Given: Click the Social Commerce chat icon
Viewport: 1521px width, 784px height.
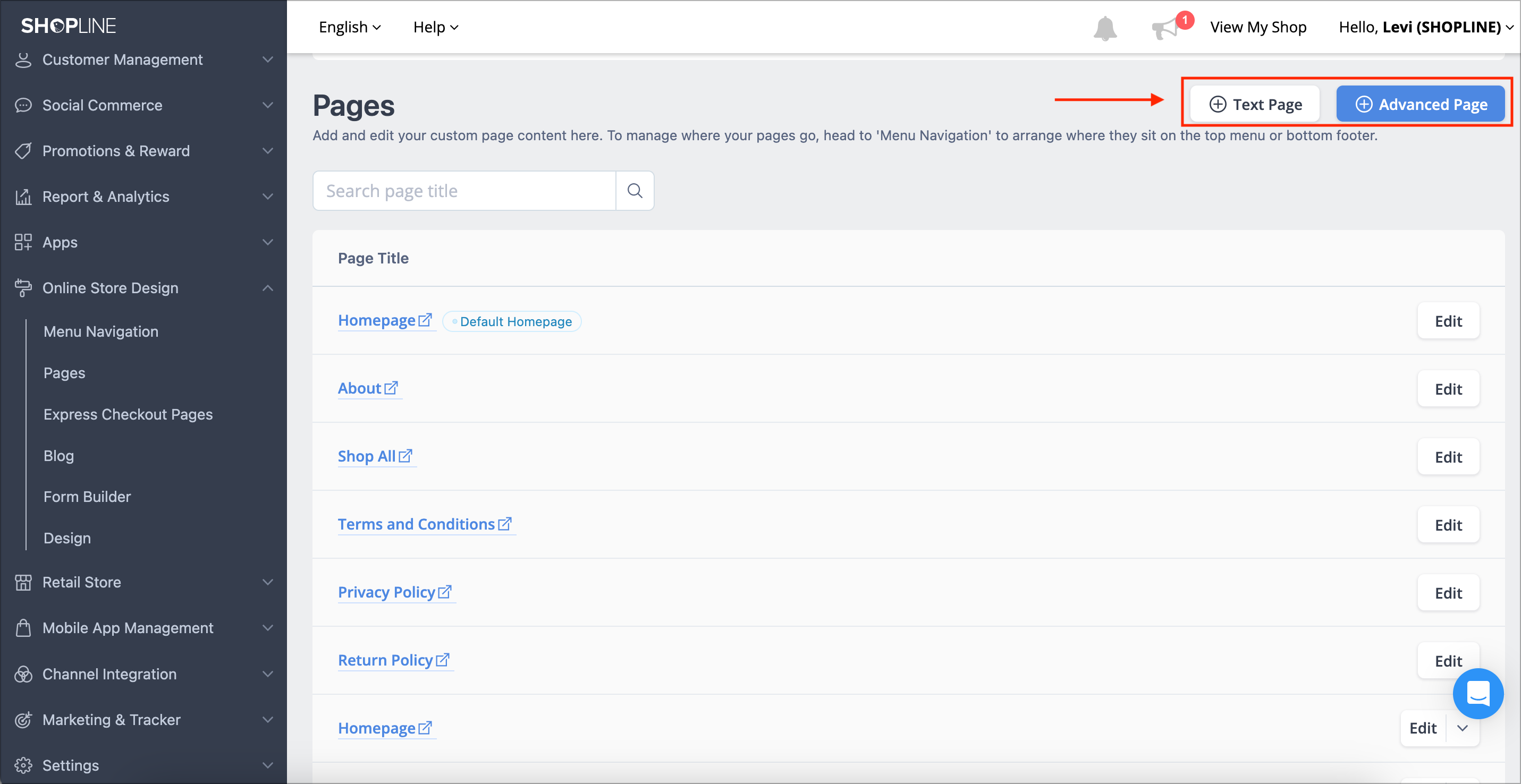Looking at the screenshot, I should click(23, 105).
